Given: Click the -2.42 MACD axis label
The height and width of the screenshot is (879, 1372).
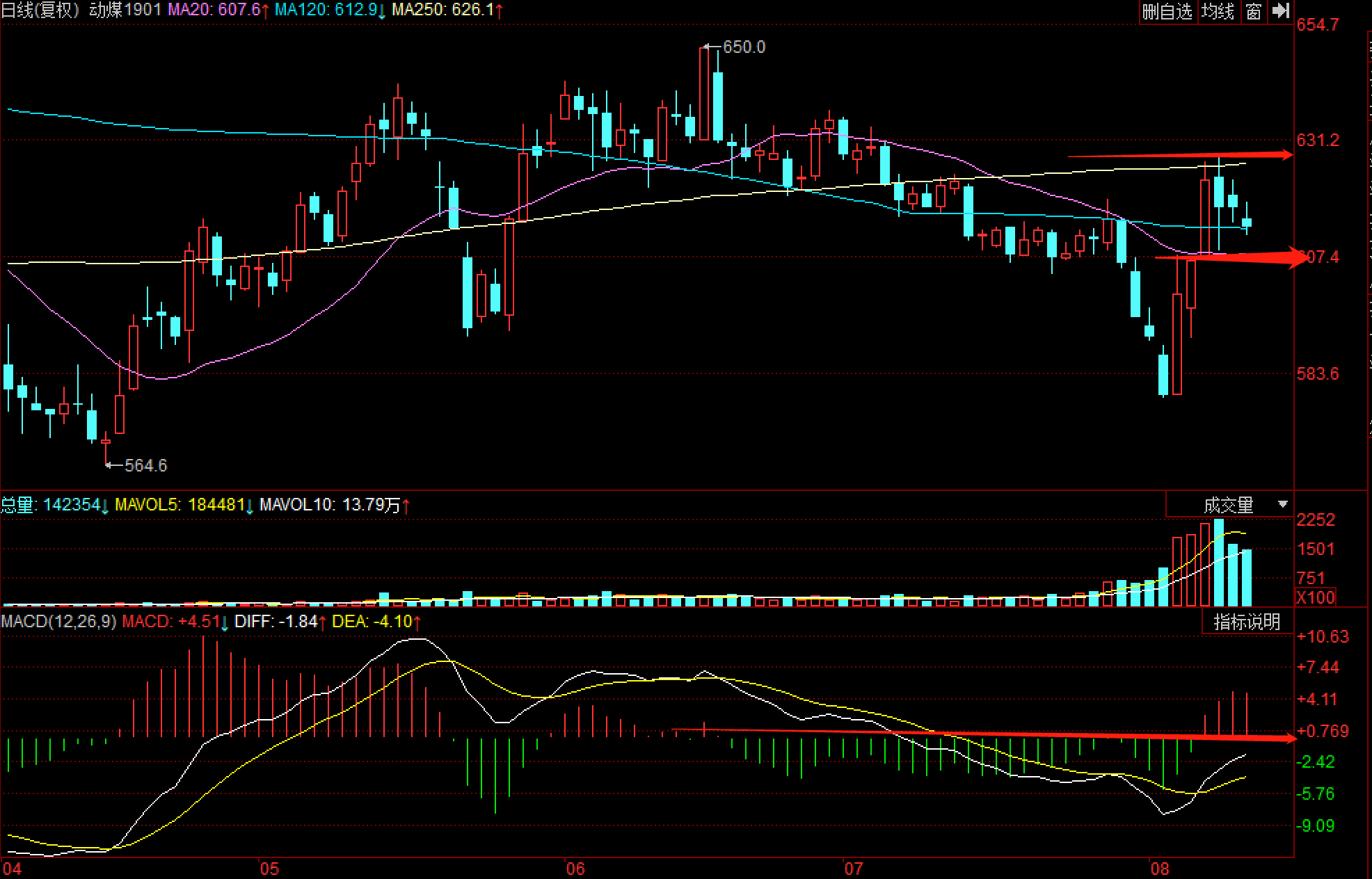Looking at the screenshot, I should 1316,761.
